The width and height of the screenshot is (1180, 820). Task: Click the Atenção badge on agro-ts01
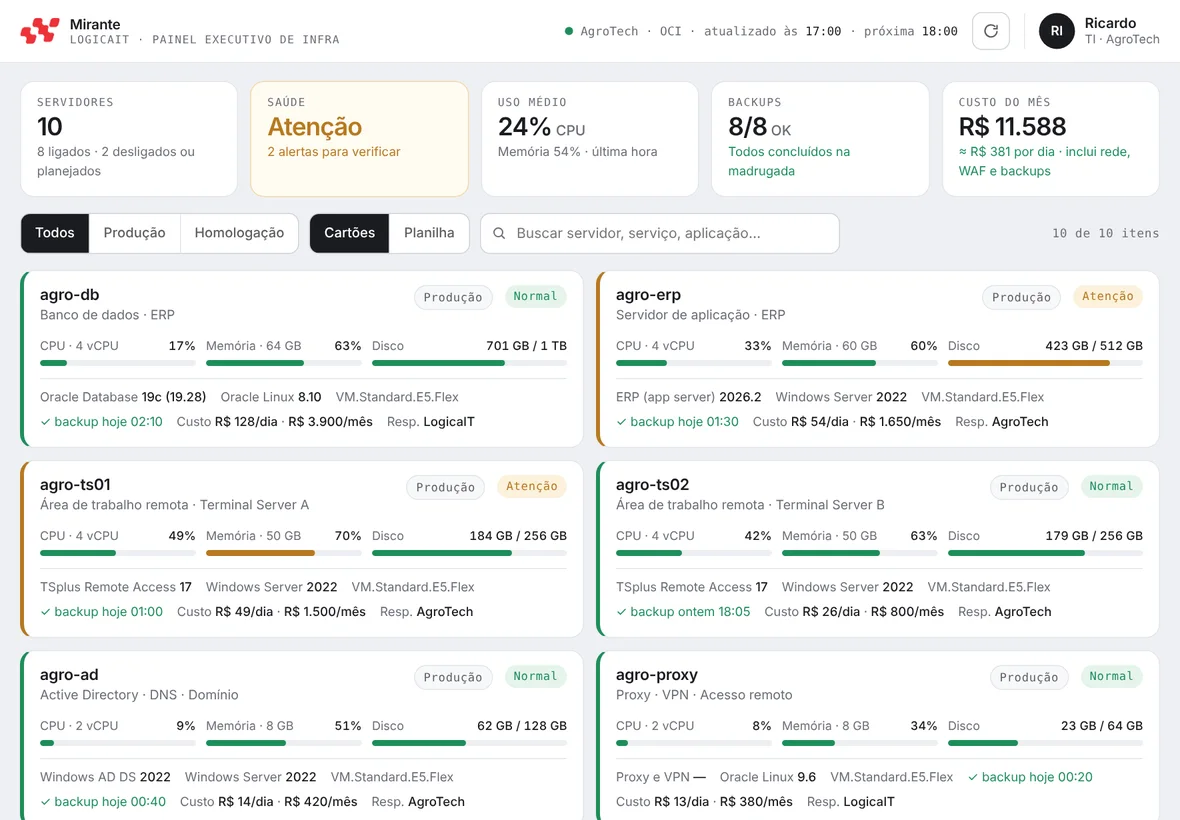pyautogui.click(x=532, y=487)
